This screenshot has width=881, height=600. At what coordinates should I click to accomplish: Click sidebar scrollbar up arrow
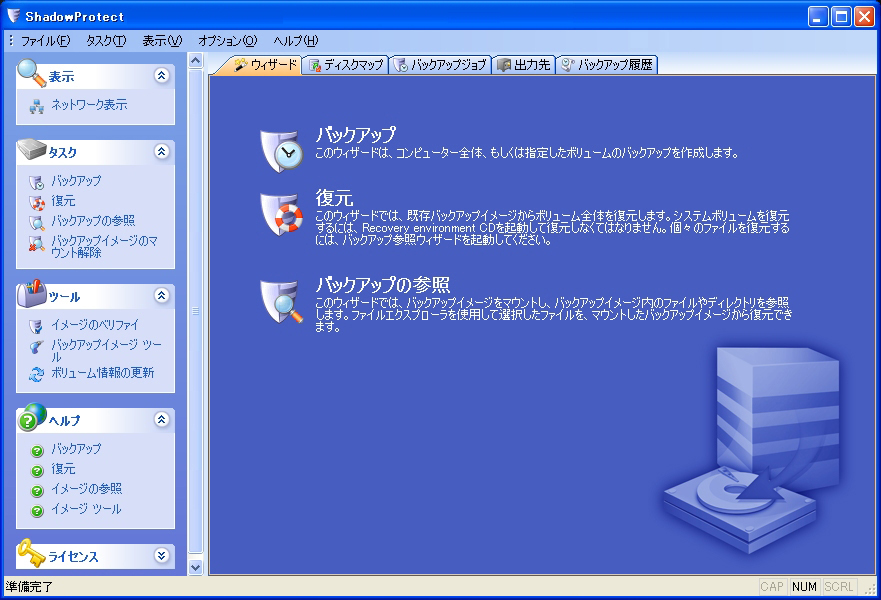click(x=196, y=60)
